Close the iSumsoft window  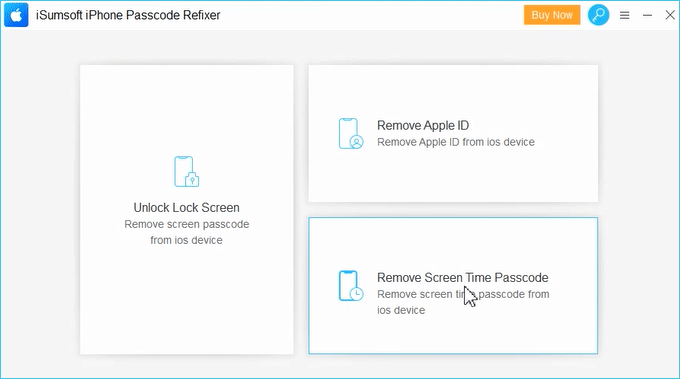pos(670,15)
